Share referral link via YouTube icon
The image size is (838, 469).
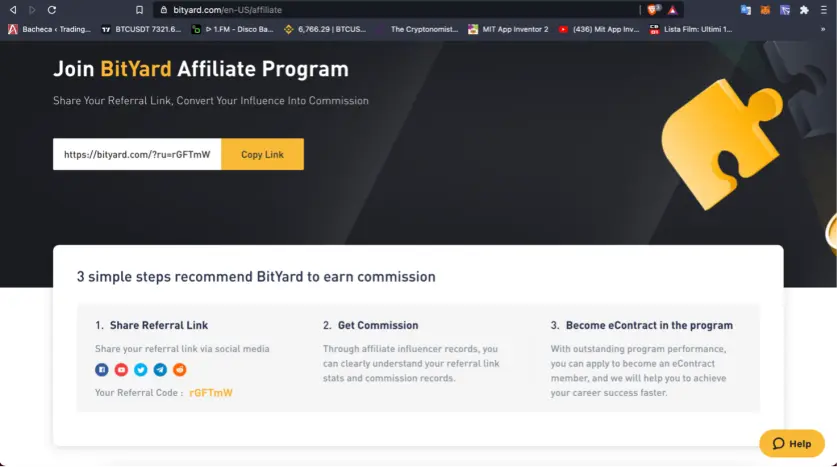(121, 370)
